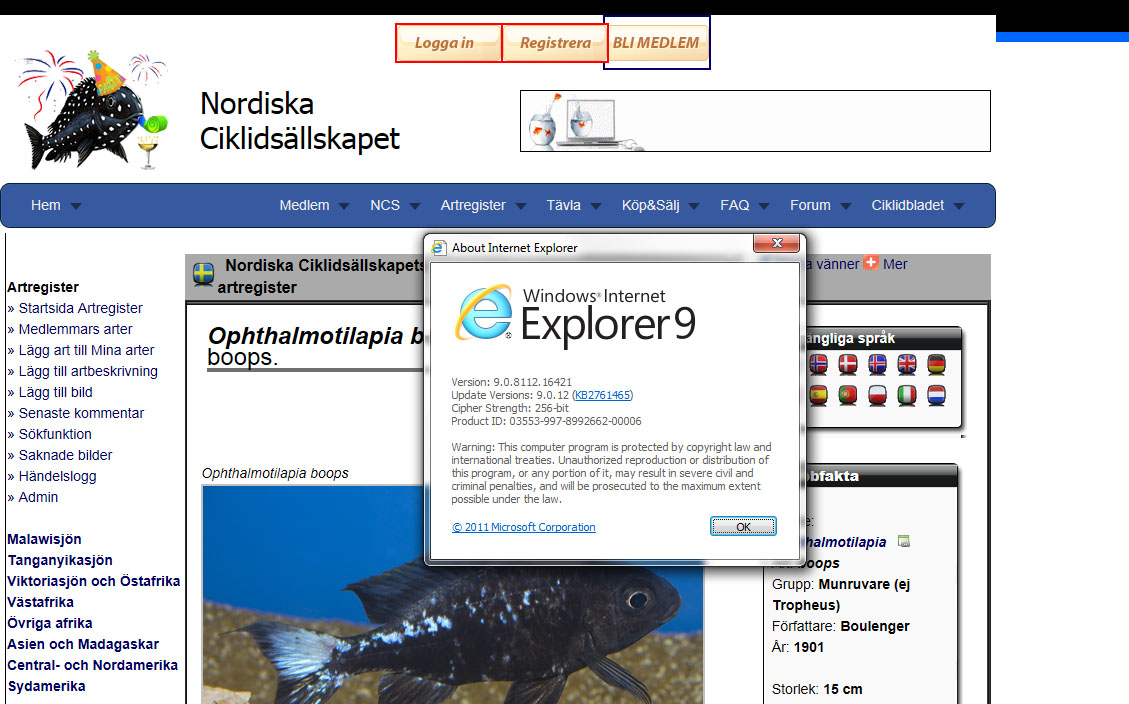Screen dimensions: 1129x704
Task: Open the Hem menu item
Action: click(45, 205)
